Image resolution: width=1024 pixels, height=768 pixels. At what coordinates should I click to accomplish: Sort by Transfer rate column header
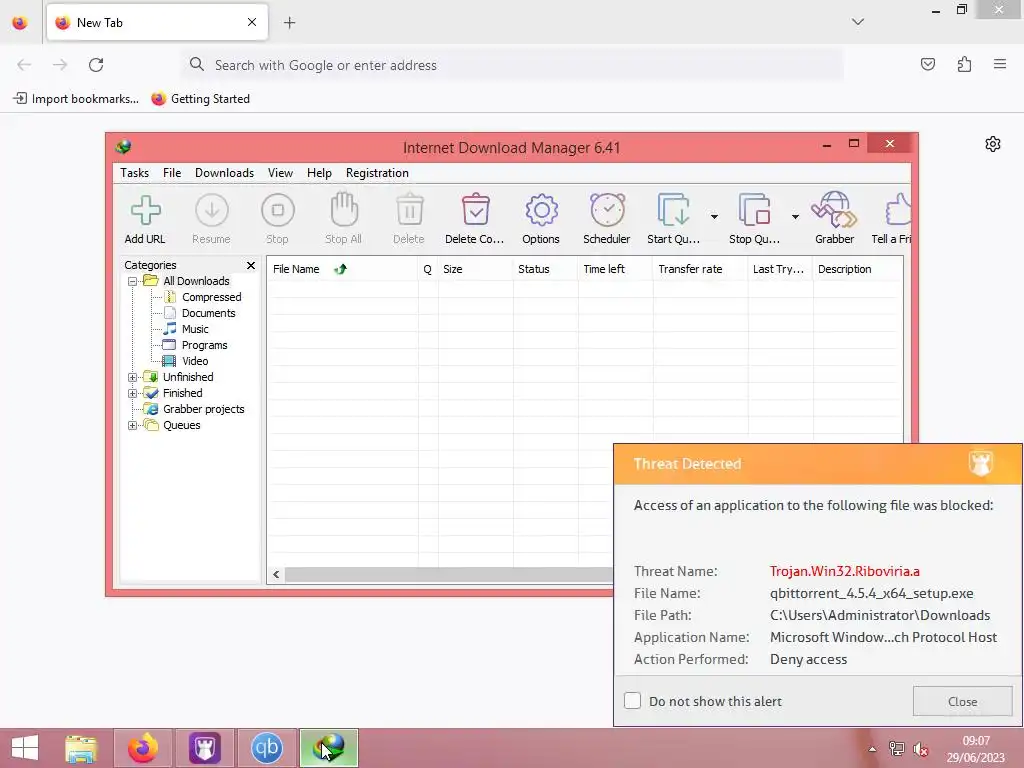coord(699,269)
